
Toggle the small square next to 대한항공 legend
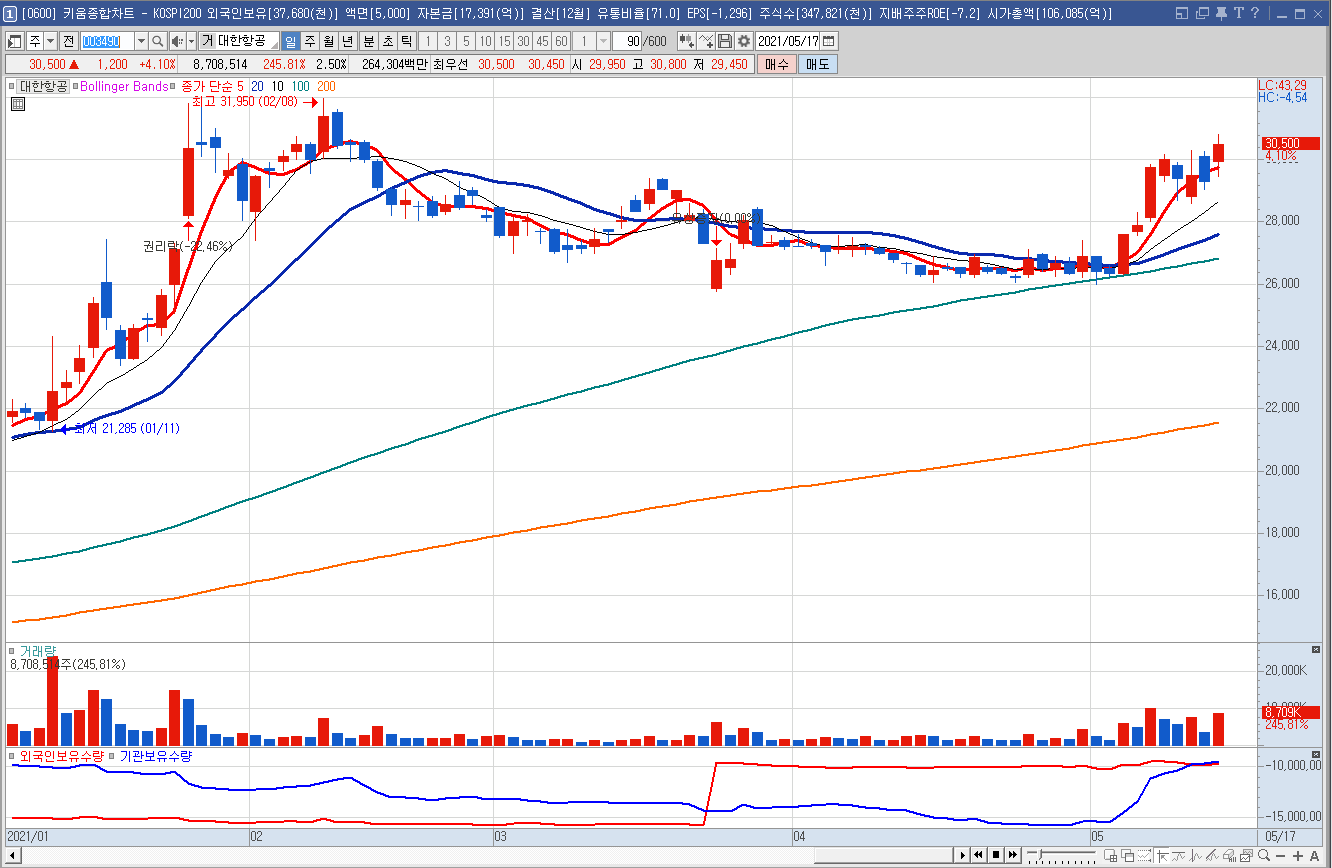pos(13,87)
